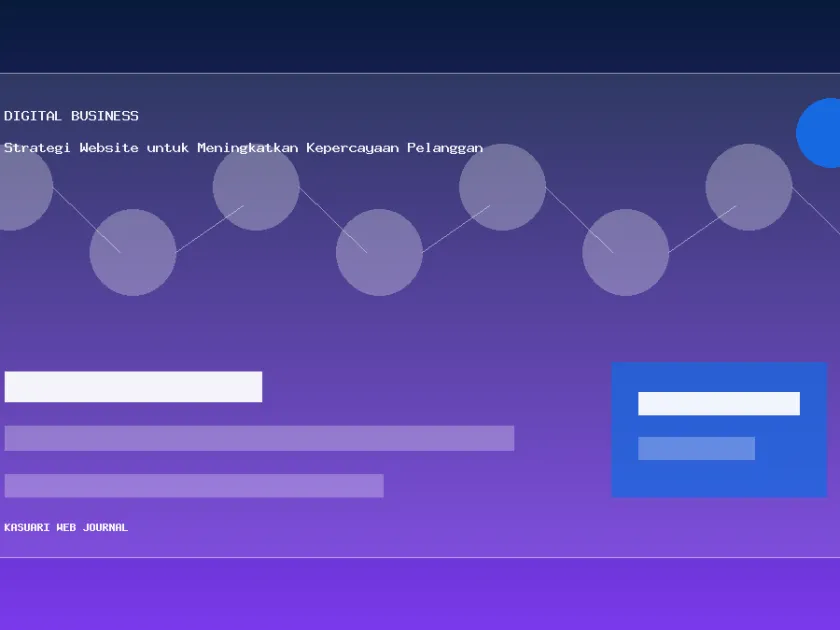Click the dark navy header band
This screenshot has height=630, width=840.
pyautogui.click(x=420, y=36)
